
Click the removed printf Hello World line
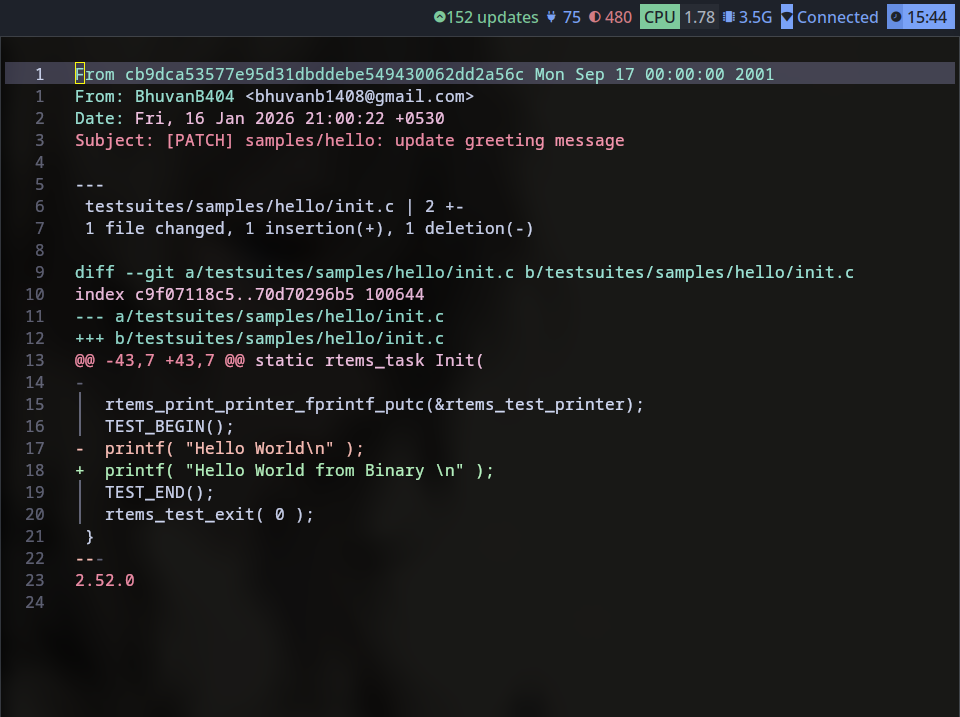tap(234, 448)
